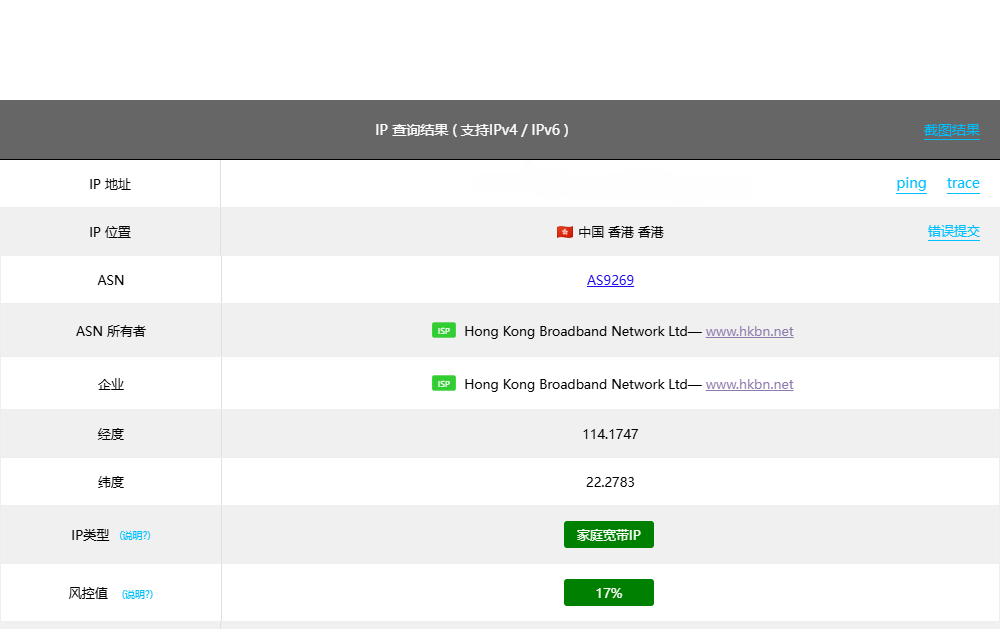Open 错误提交 to report wrong location
1001x629 pixels.
pyautogui.click(x=953, y=232)
